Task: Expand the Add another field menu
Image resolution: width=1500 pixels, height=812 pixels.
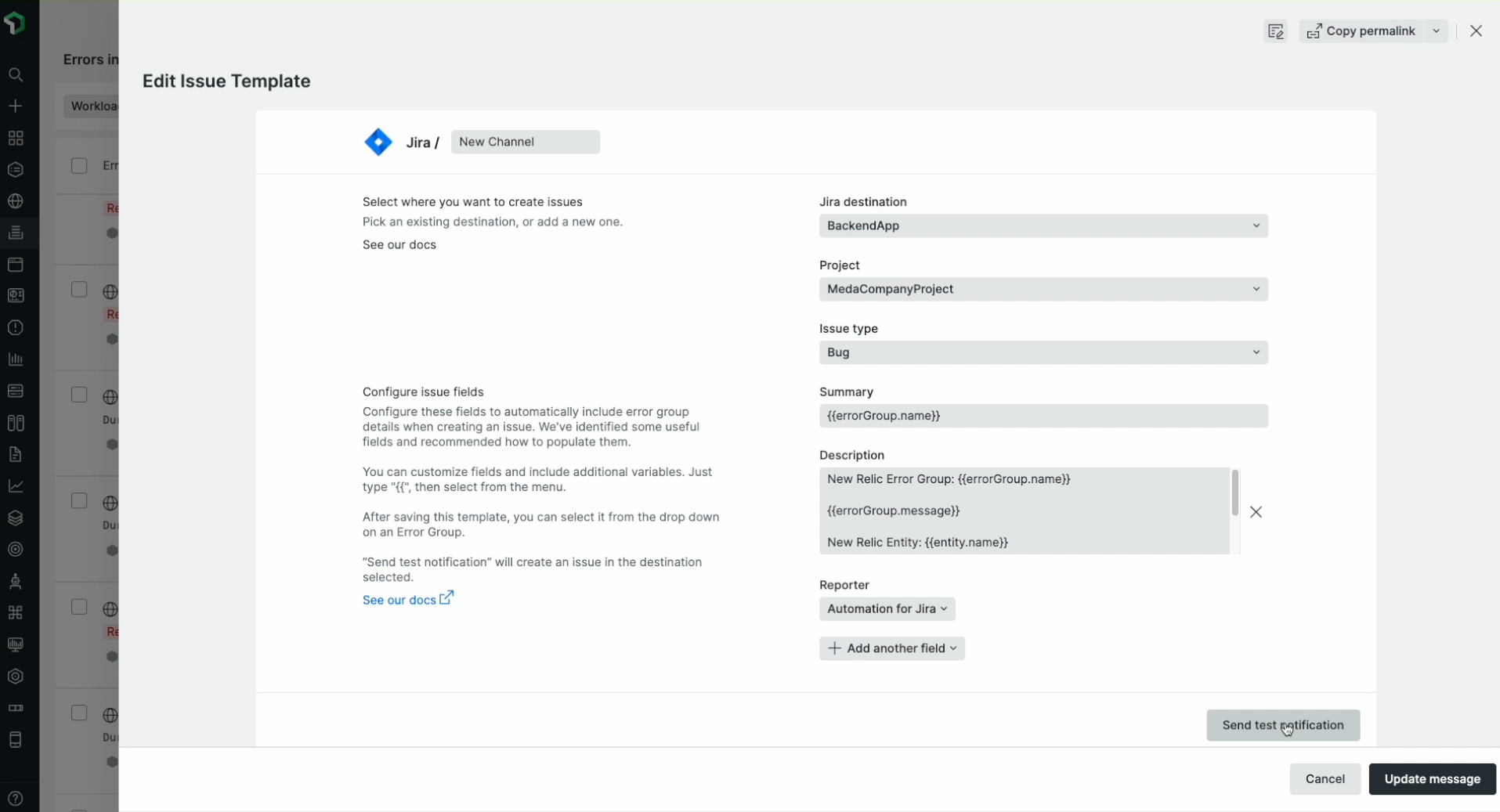Action: pos(891,648)
